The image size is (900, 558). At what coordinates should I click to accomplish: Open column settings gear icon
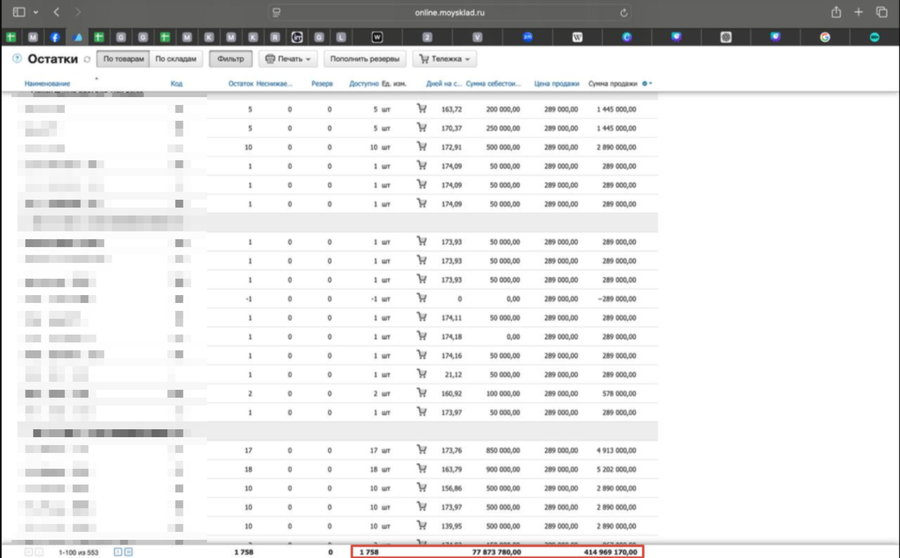click(x=645, y=84)
